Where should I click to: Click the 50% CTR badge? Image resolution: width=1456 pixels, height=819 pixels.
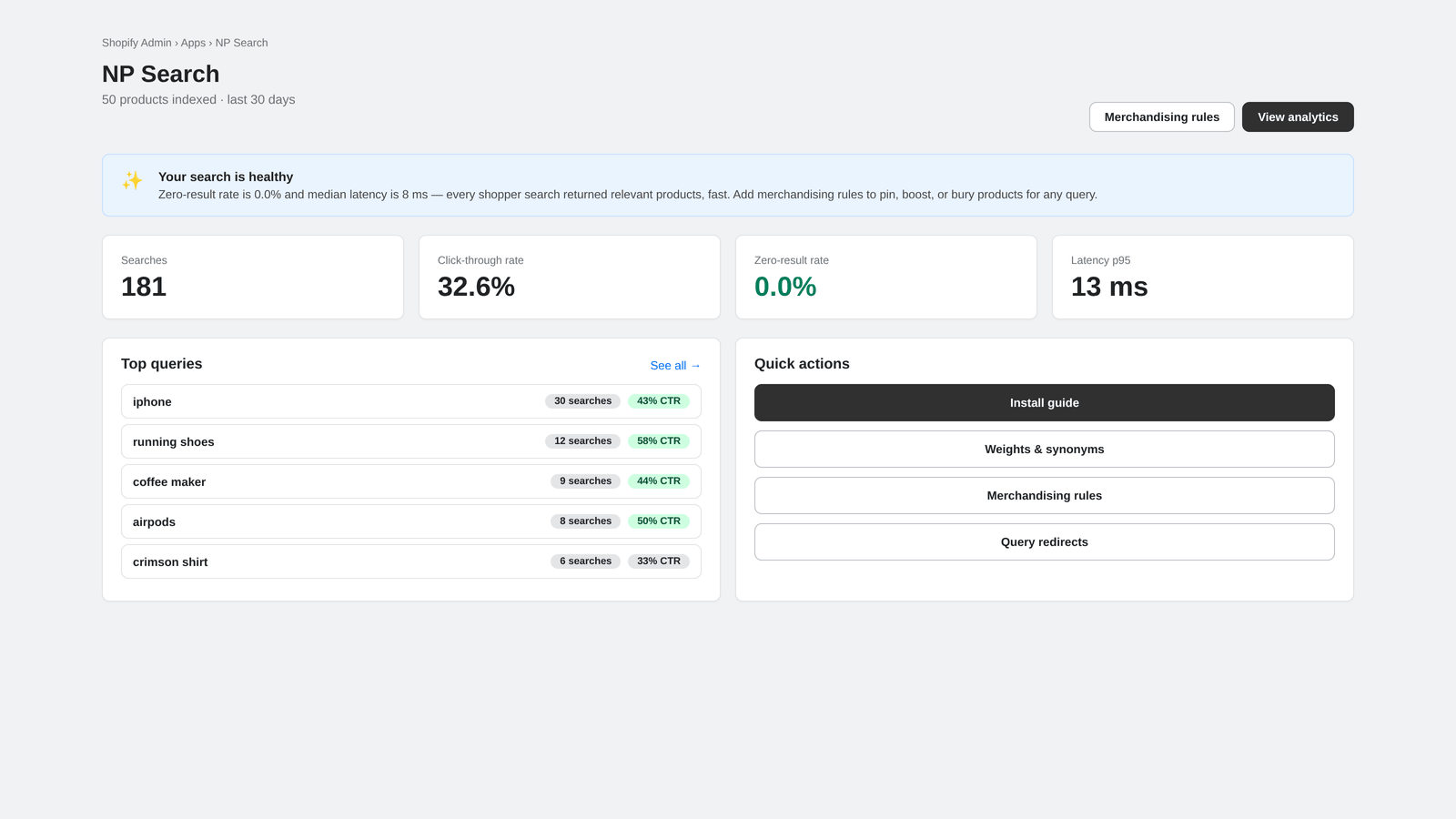pos(659,521)
